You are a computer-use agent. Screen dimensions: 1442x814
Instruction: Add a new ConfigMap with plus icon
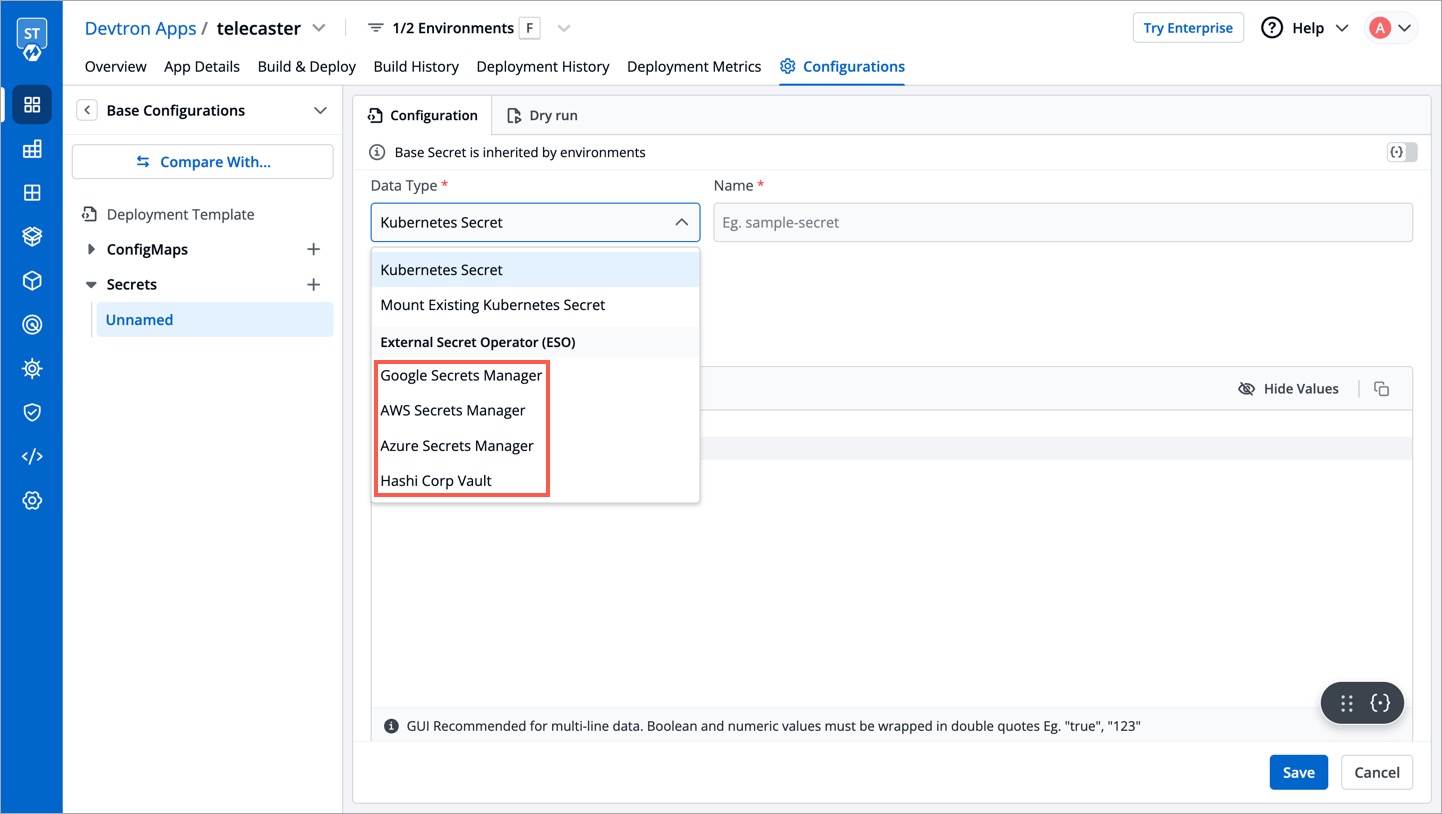[x=313, y=250]
